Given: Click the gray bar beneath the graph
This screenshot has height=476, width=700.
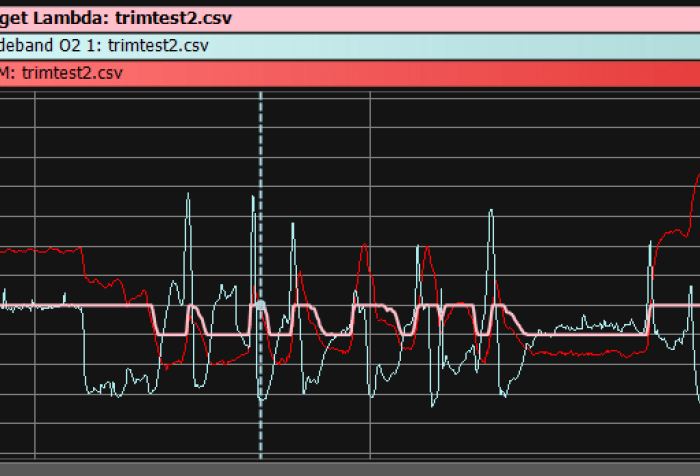Looking at the screenshot, I should [350, 468].
